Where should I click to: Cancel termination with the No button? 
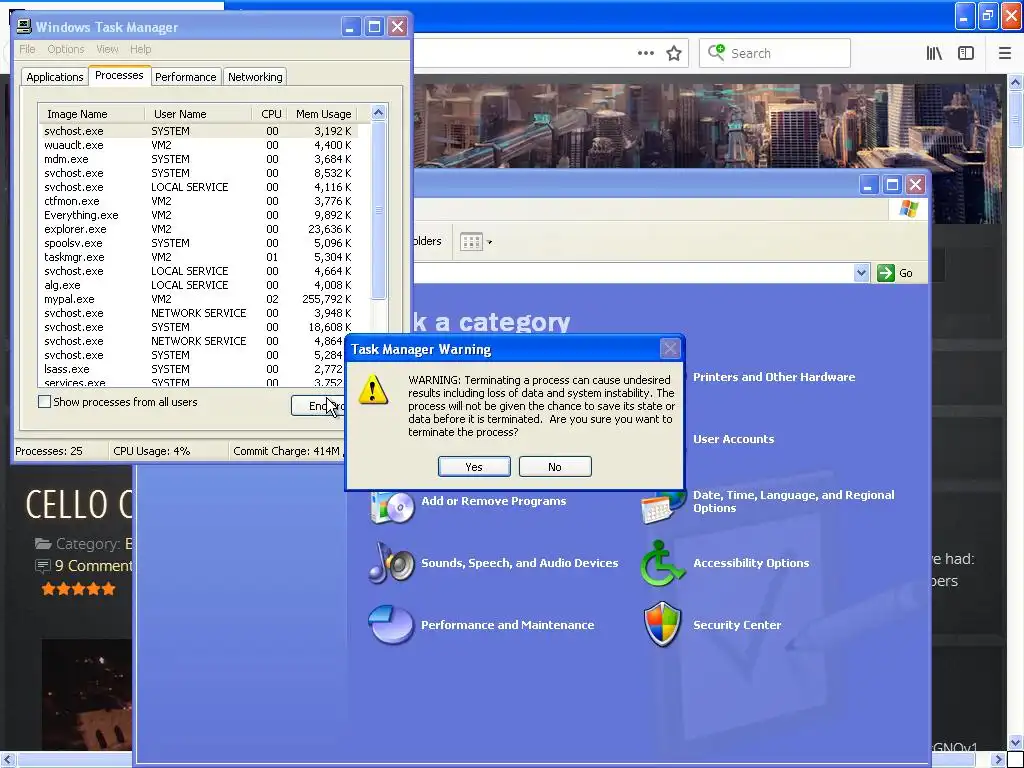pyautogui.click(x=555, y=467)
